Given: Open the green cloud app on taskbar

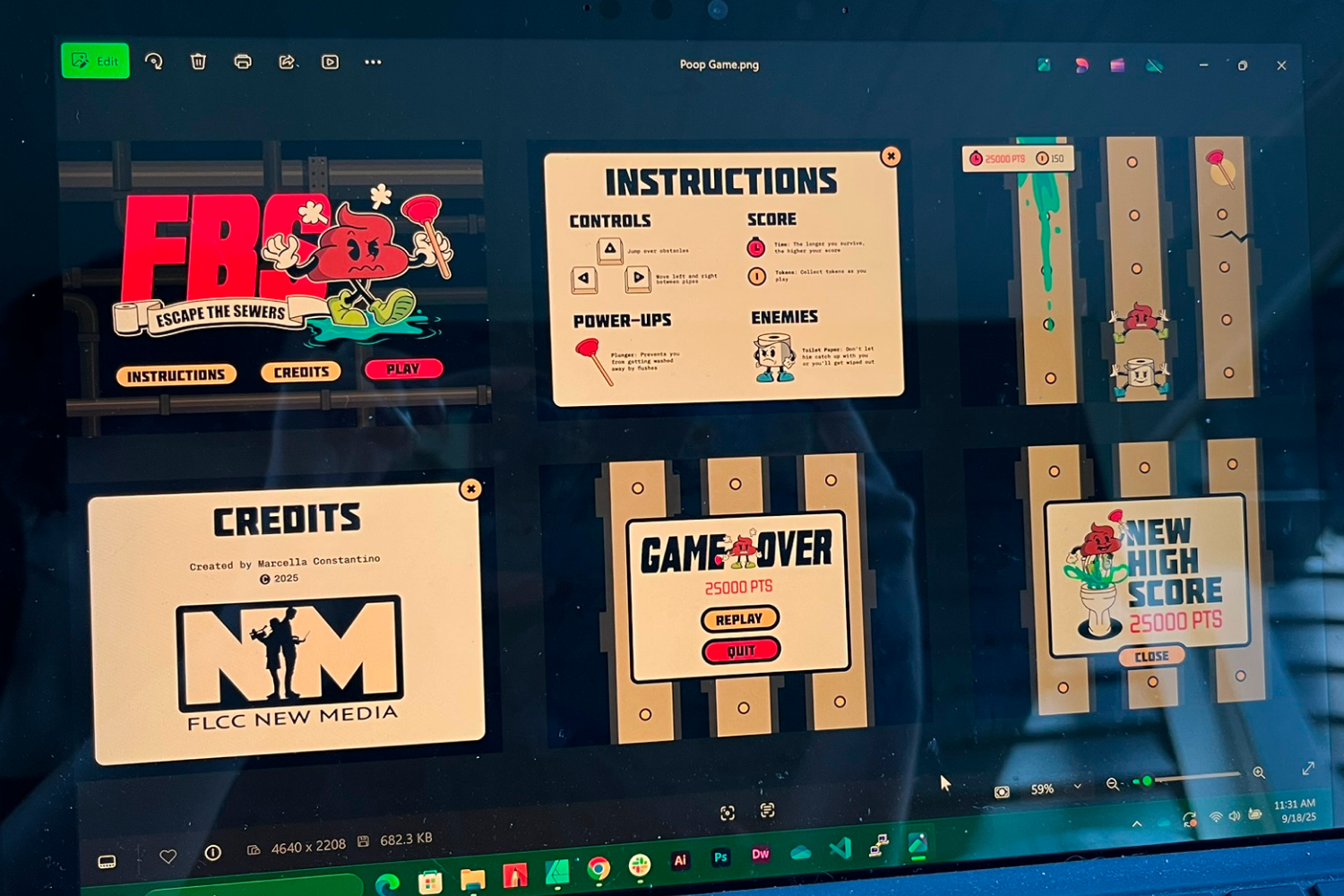Looking at the screenshot, I should 800,851.
